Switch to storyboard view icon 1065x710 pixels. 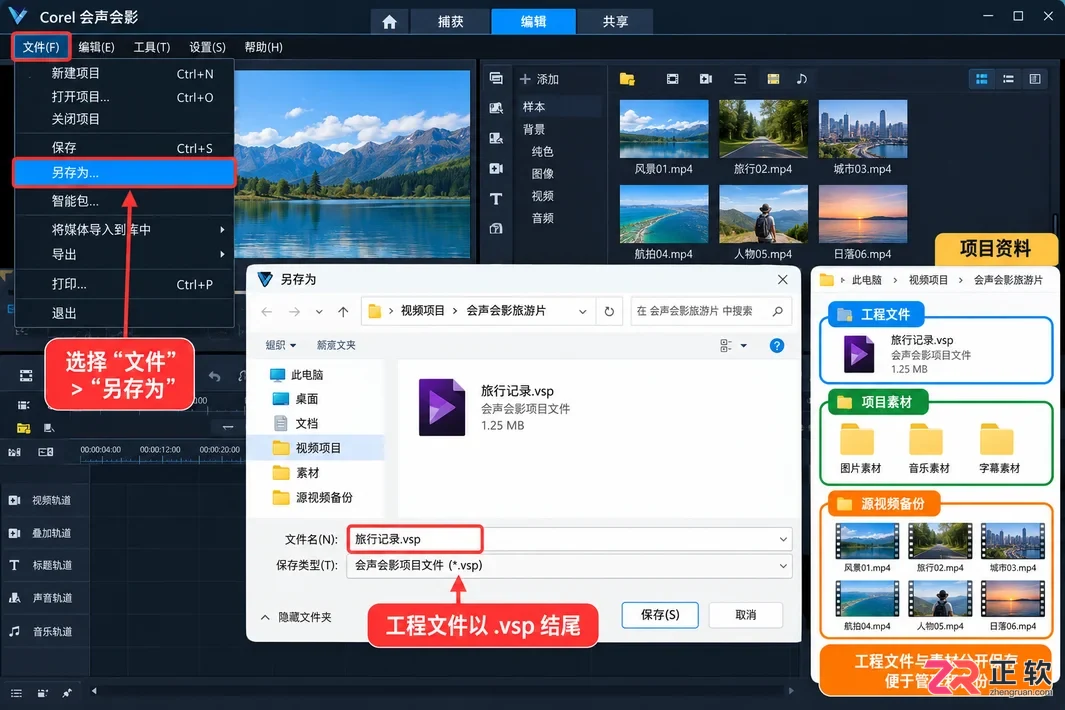[26, 376]
